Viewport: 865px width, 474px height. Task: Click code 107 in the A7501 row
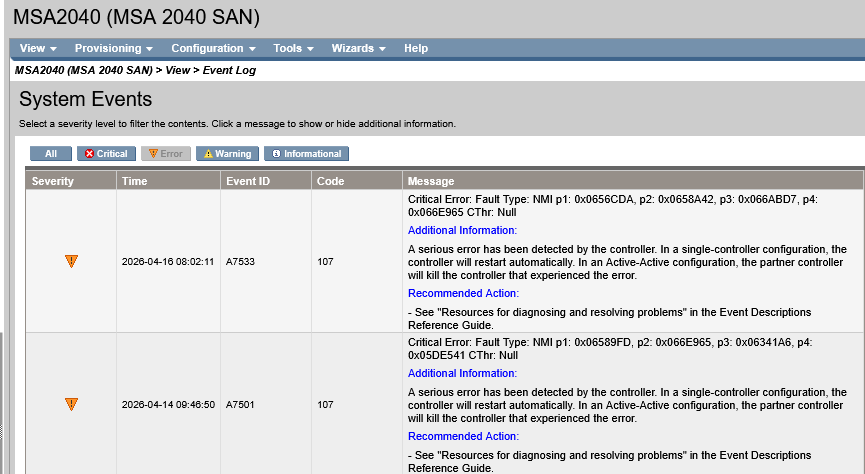click(325, 404)
